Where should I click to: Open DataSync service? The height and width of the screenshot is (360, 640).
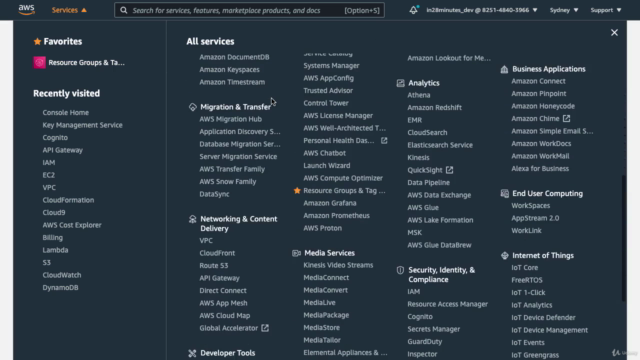pos(214,194)
